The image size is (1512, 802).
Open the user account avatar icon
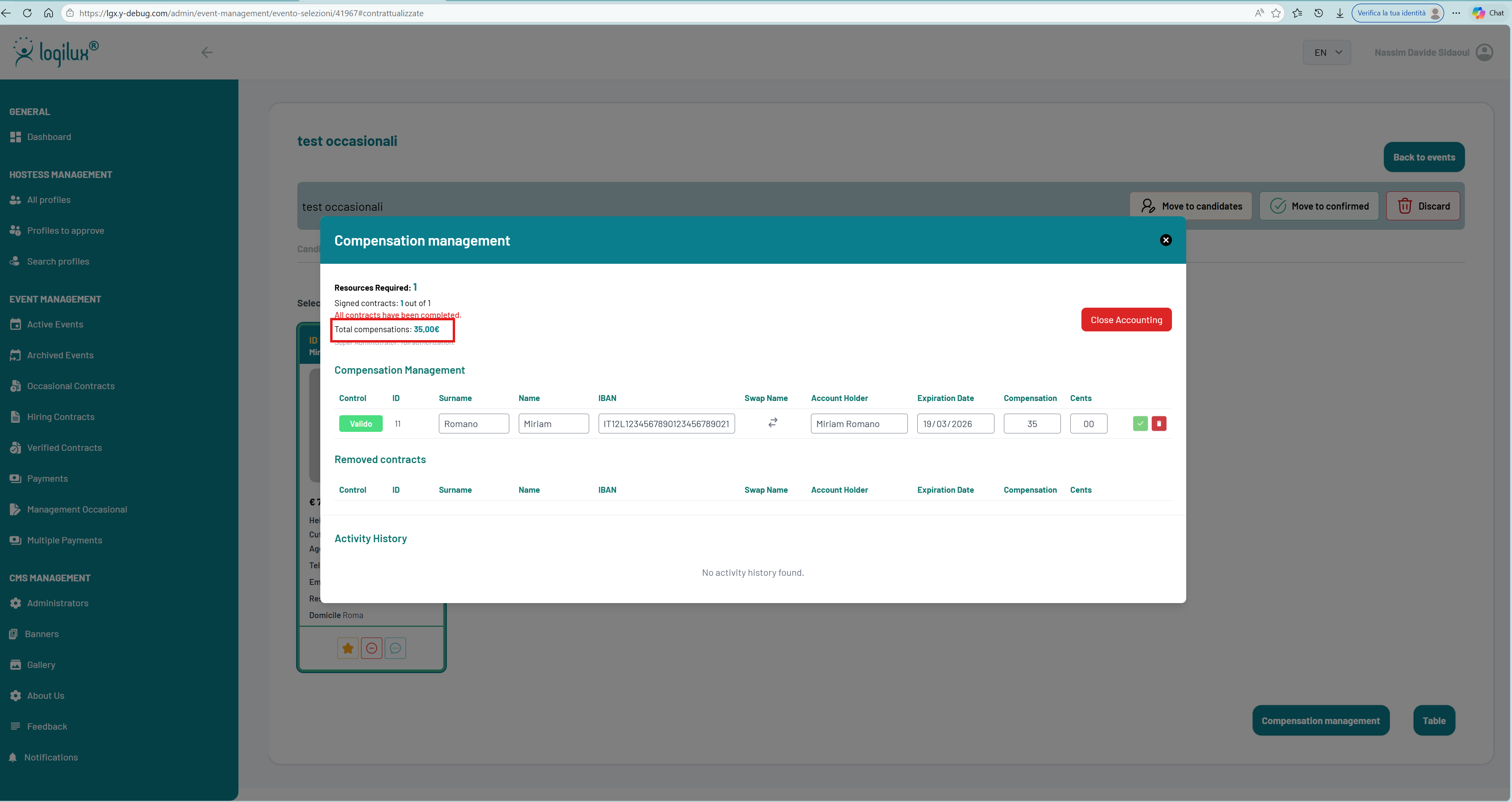1484,52
